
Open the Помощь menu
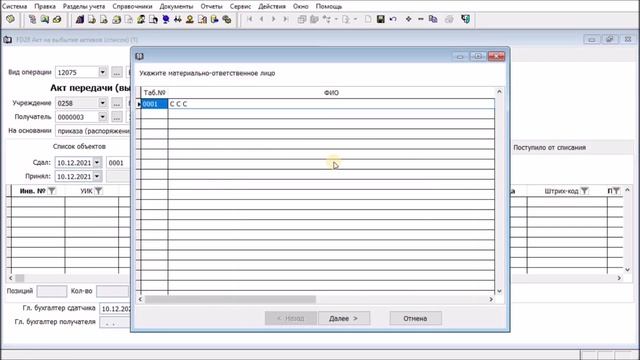329,7
